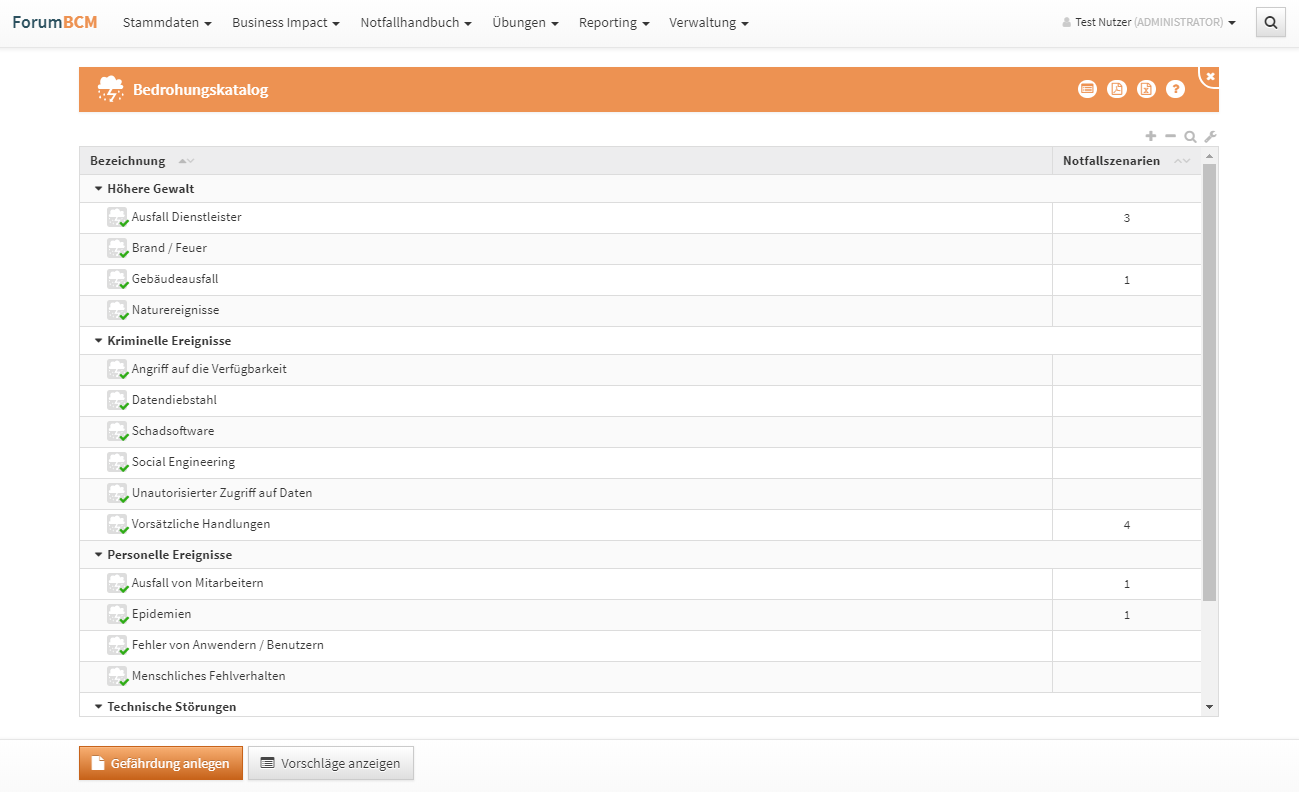
Task: Open table settings wrench icon
Action: click(1210, 137)
